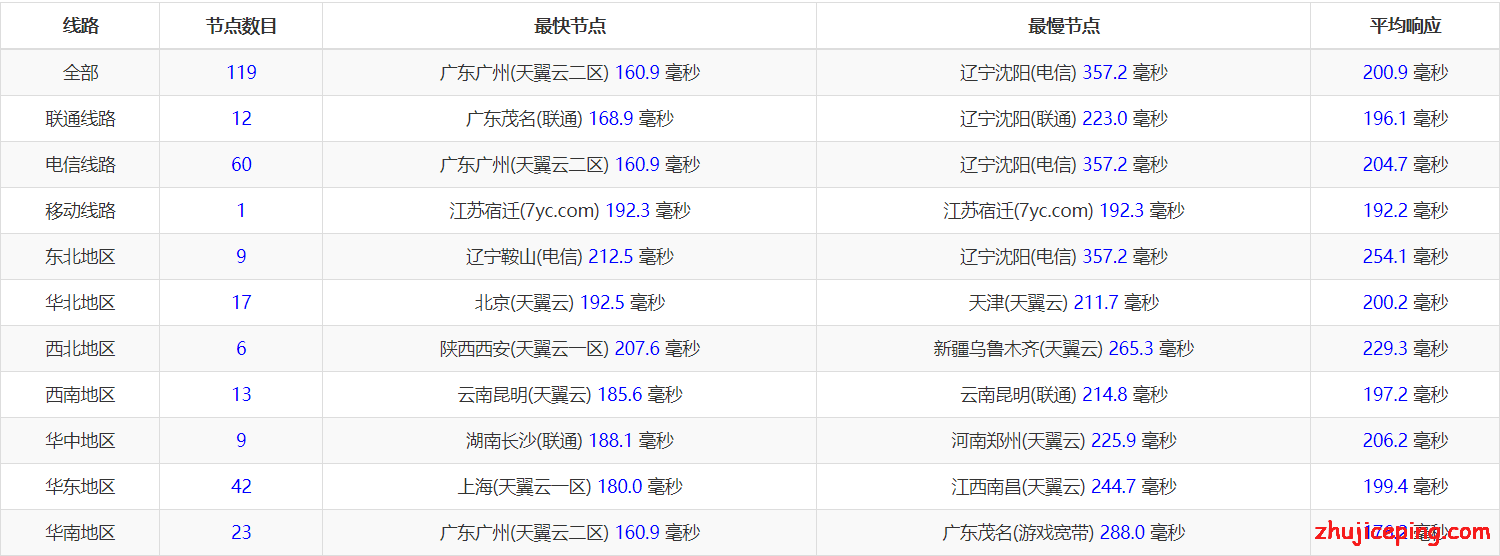The width and height of the screenshot is (1500, 556).
Task: Click 全部 row fastest node 广东广州(天翼云二区) 160.9
Action: (570, 72)
